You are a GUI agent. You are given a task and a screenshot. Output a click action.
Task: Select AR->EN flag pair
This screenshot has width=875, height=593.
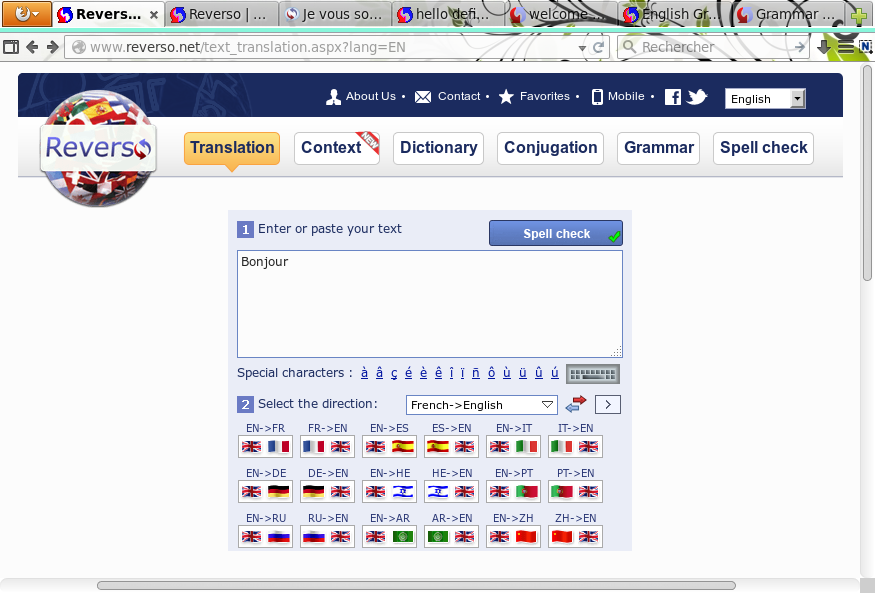(x=451, y=537)
